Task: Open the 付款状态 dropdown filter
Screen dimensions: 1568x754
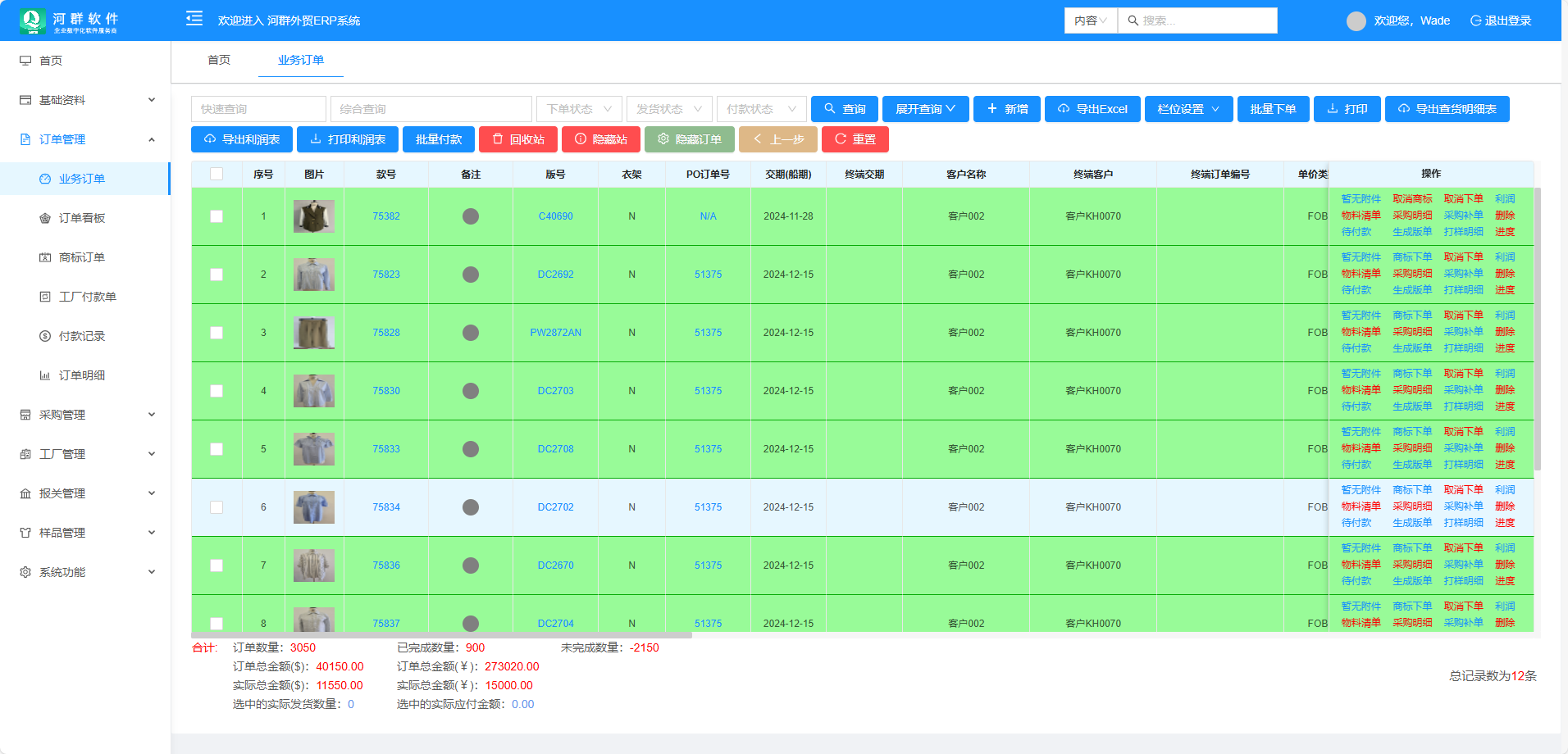Action: pos(761,109)
